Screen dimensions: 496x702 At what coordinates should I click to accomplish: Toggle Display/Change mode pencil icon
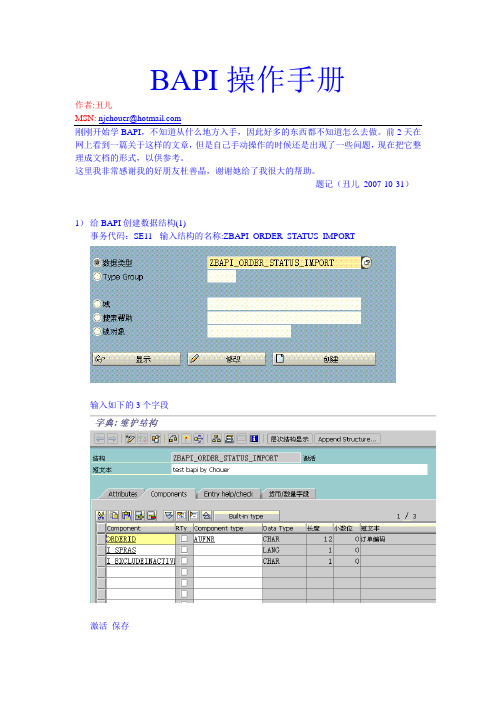130,439
